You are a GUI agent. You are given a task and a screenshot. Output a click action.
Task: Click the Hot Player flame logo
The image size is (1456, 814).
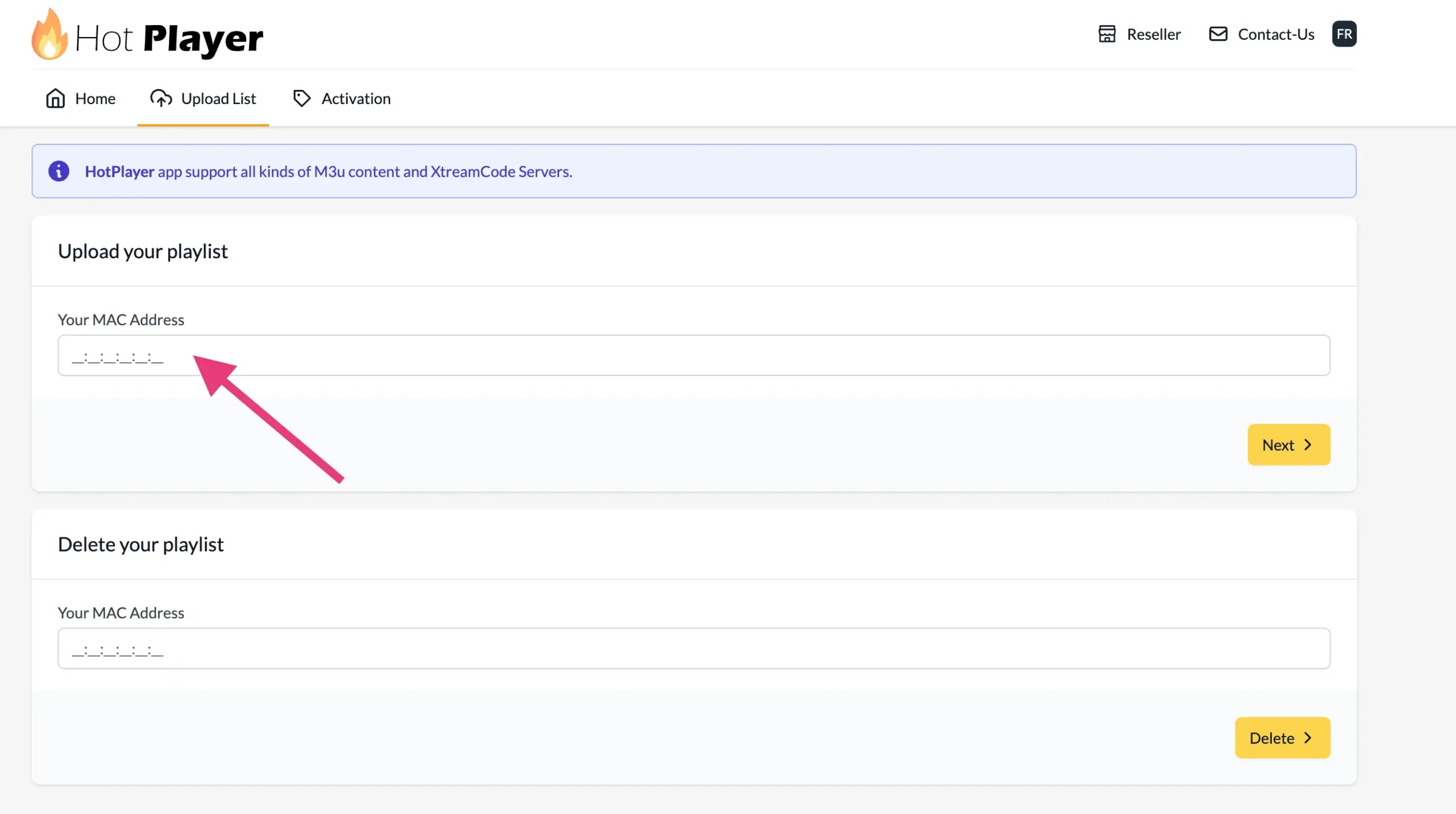point(49,35)
